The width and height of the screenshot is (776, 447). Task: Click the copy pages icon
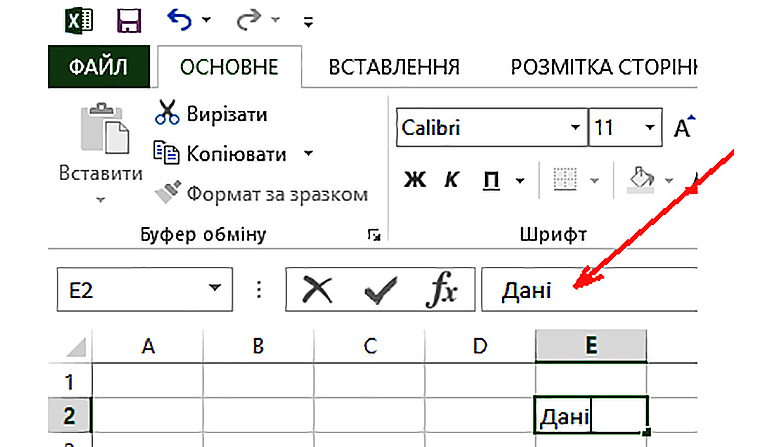click(166, 153)
